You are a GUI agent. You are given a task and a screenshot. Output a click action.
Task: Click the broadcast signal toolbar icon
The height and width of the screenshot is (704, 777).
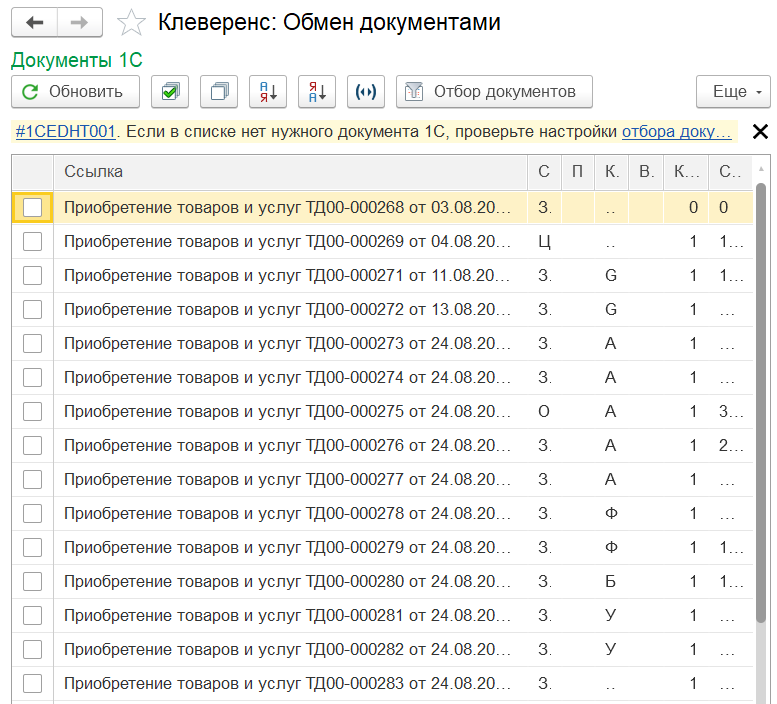366,92
